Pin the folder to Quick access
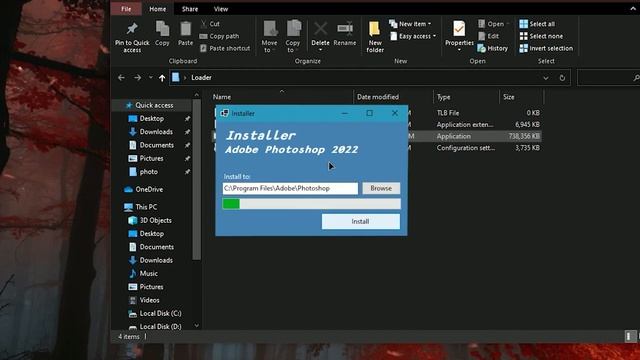The width and height of the screenshot is (640, 360). [132, 37]
